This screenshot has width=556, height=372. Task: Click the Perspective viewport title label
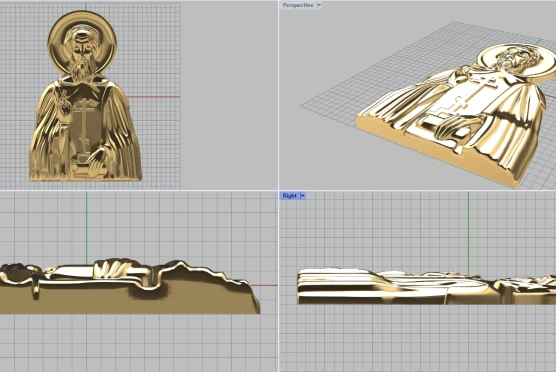click(x=298, y=5)
